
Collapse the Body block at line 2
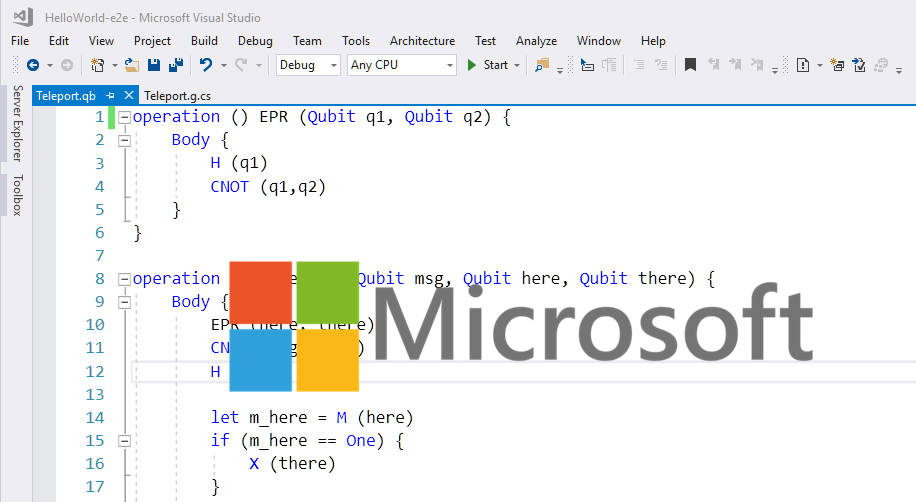(x=124, y=140)
